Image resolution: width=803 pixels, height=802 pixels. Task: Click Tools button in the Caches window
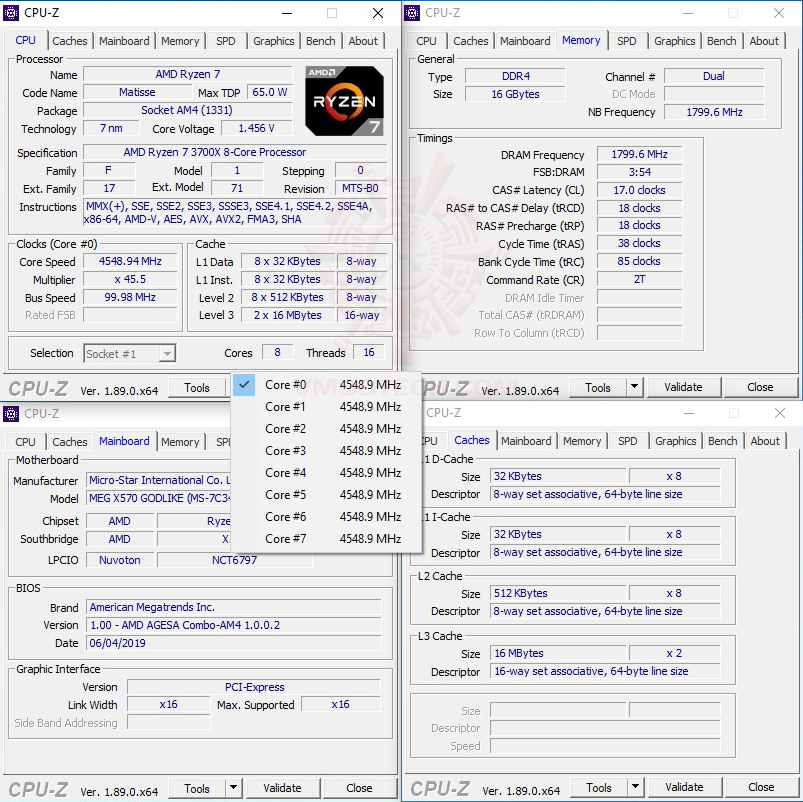599,788
